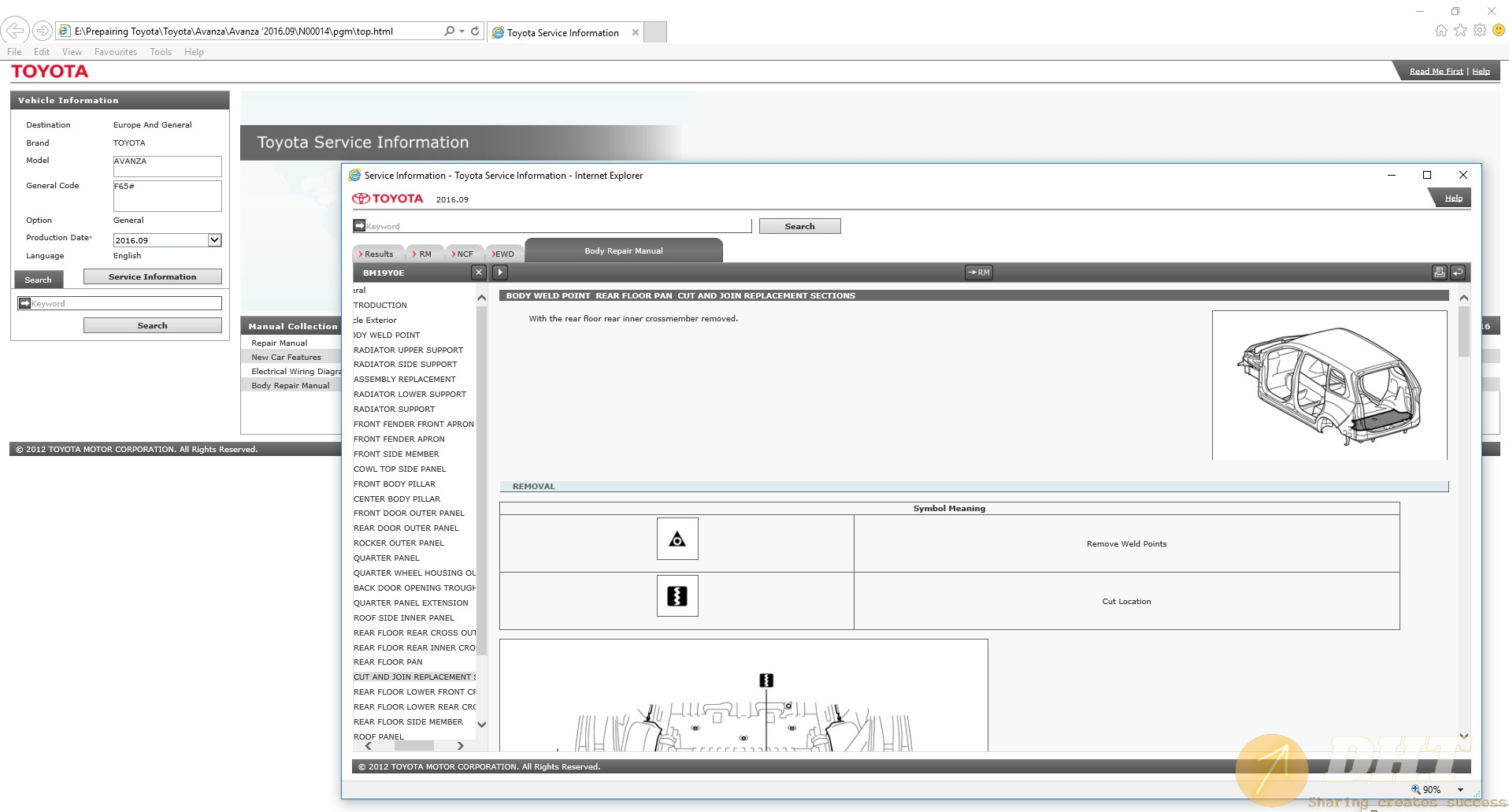Click the →RM jump button

click(x=979, y=273)
